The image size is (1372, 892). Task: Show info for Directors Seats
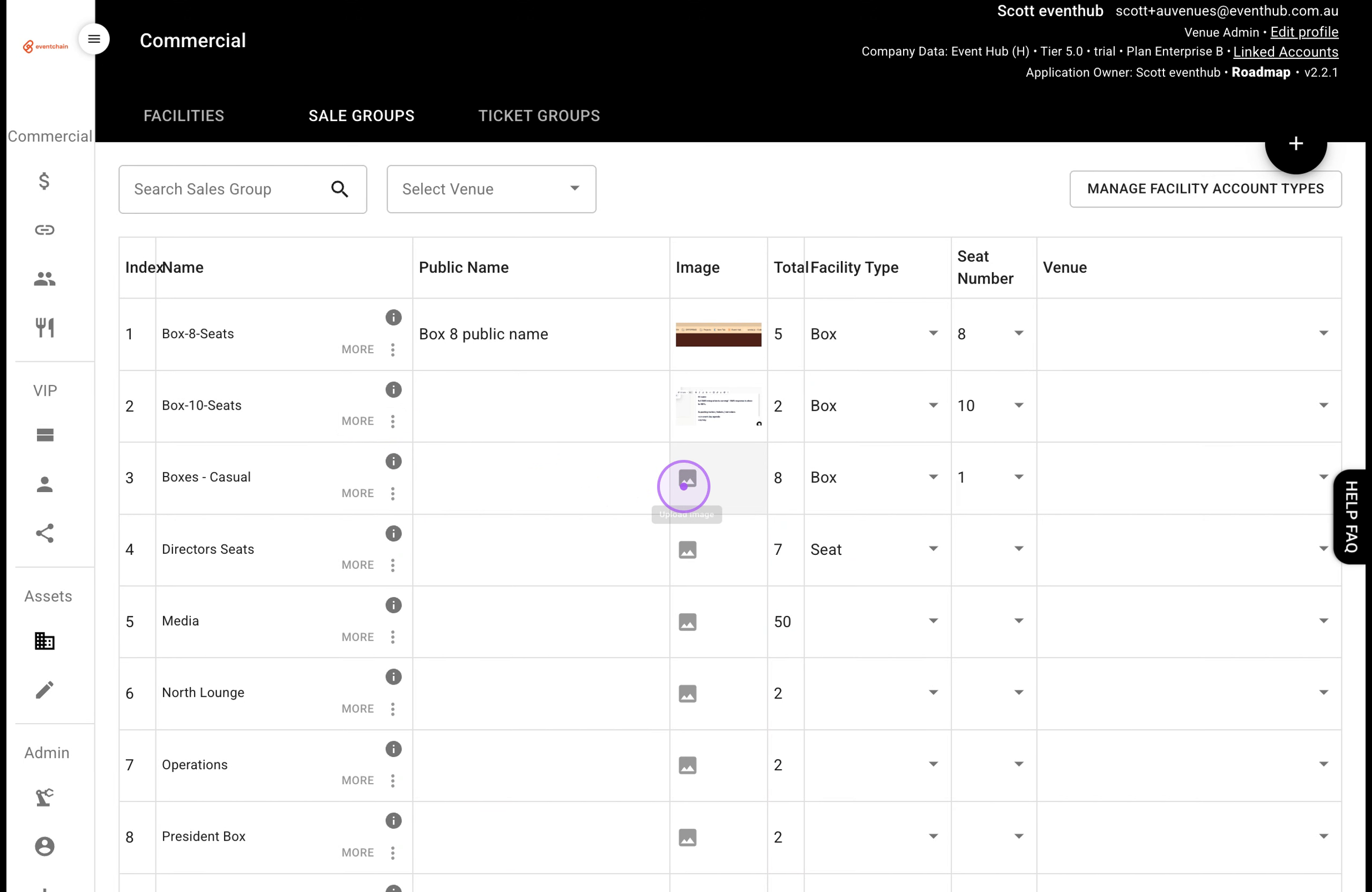pyautogui.click(x=393, y=534)
